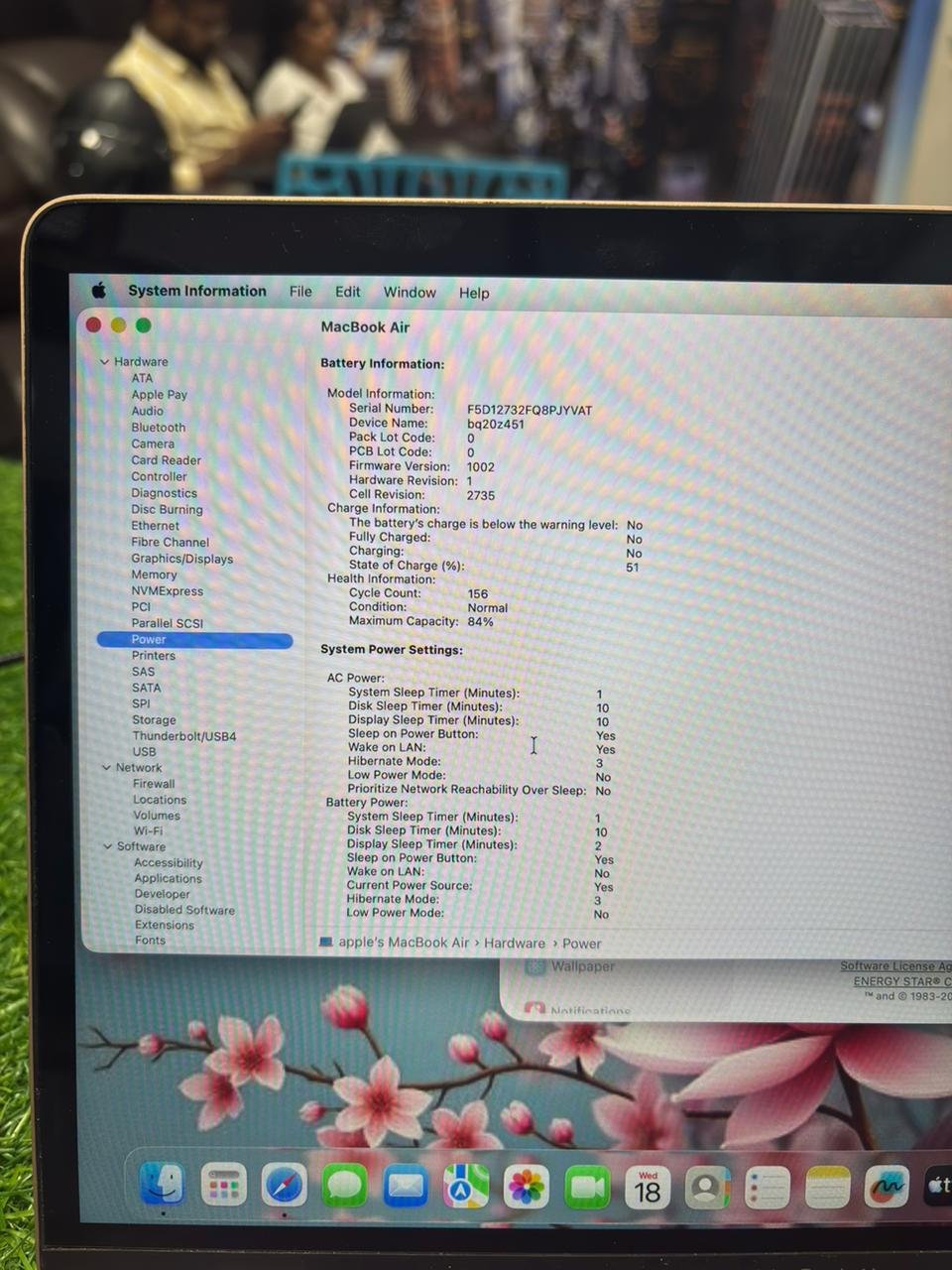Select Thunderbolt/USB4 in the hardware list
This screenshot has height=1270, width=952.
[x=184, y=736]
